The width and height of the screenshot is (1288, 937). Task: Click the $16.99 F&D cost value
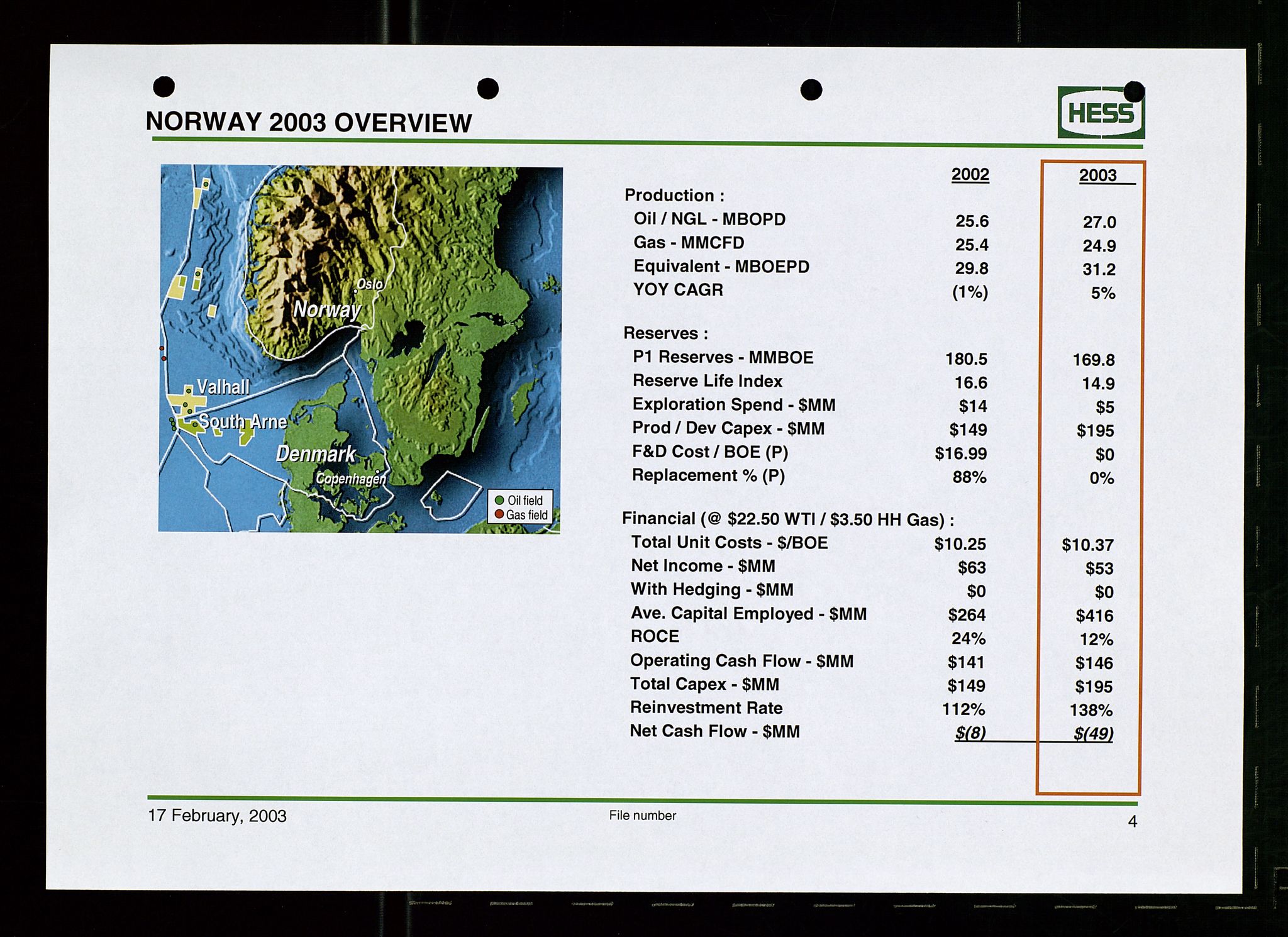click(961, 453)
